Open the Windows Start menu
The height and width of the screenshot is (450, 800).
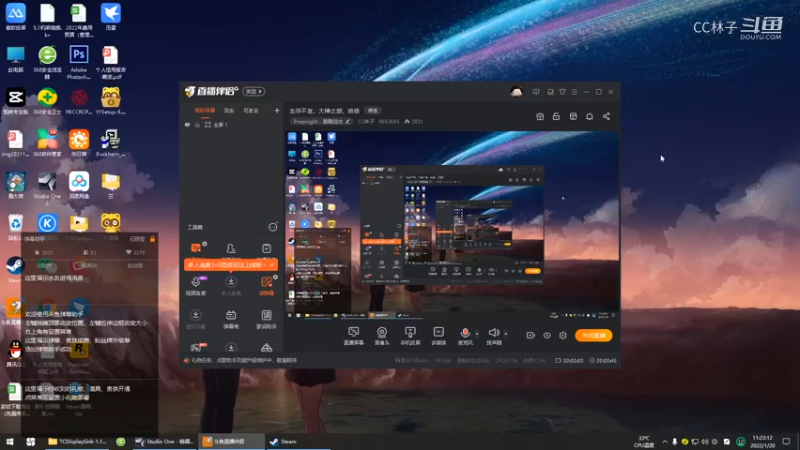(10, 441)
